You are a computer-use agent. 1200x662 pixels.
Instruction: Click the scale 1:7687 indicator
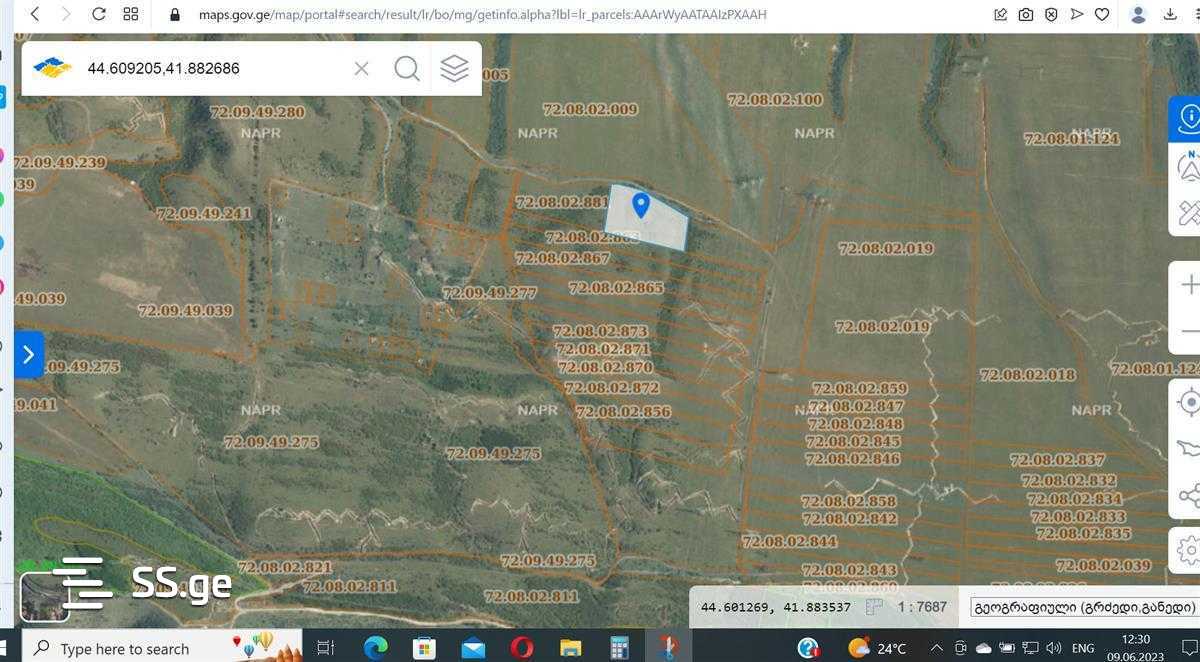pyautogui.click(x=921, y=607)
